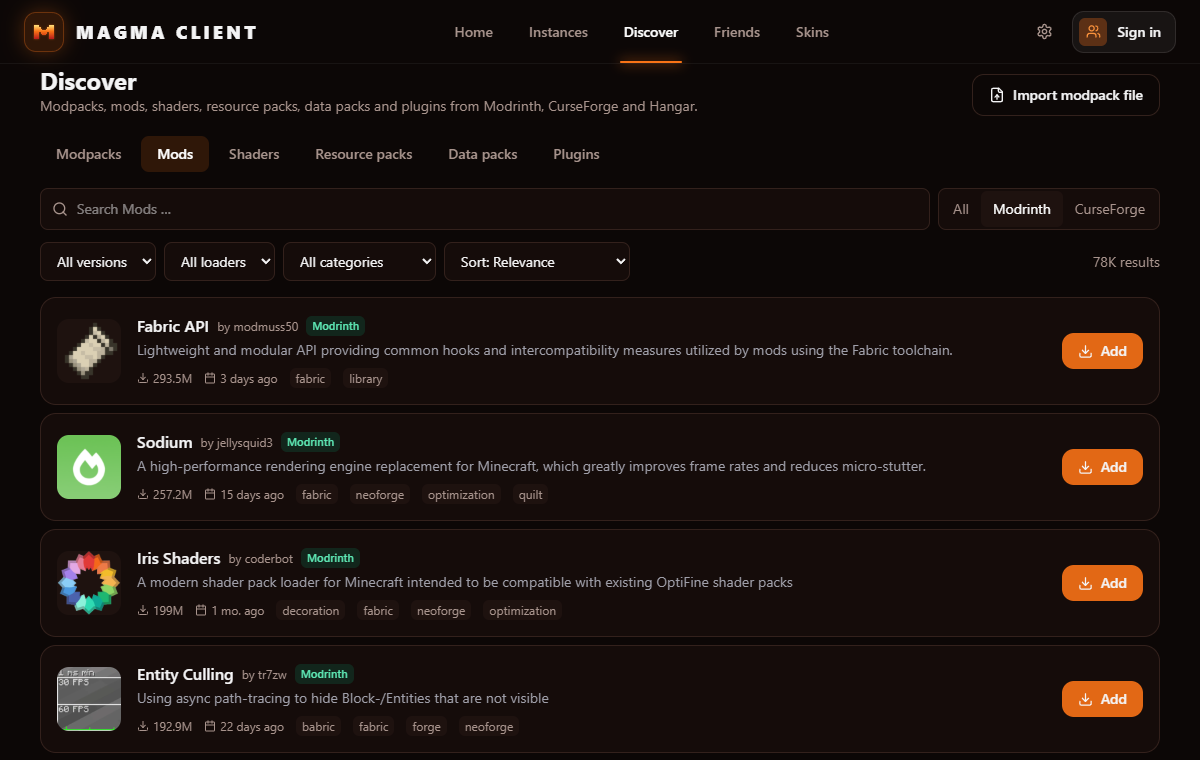Open the Entity Culling title link
This screenshot has height=760, width=1200.
(185, 674)
